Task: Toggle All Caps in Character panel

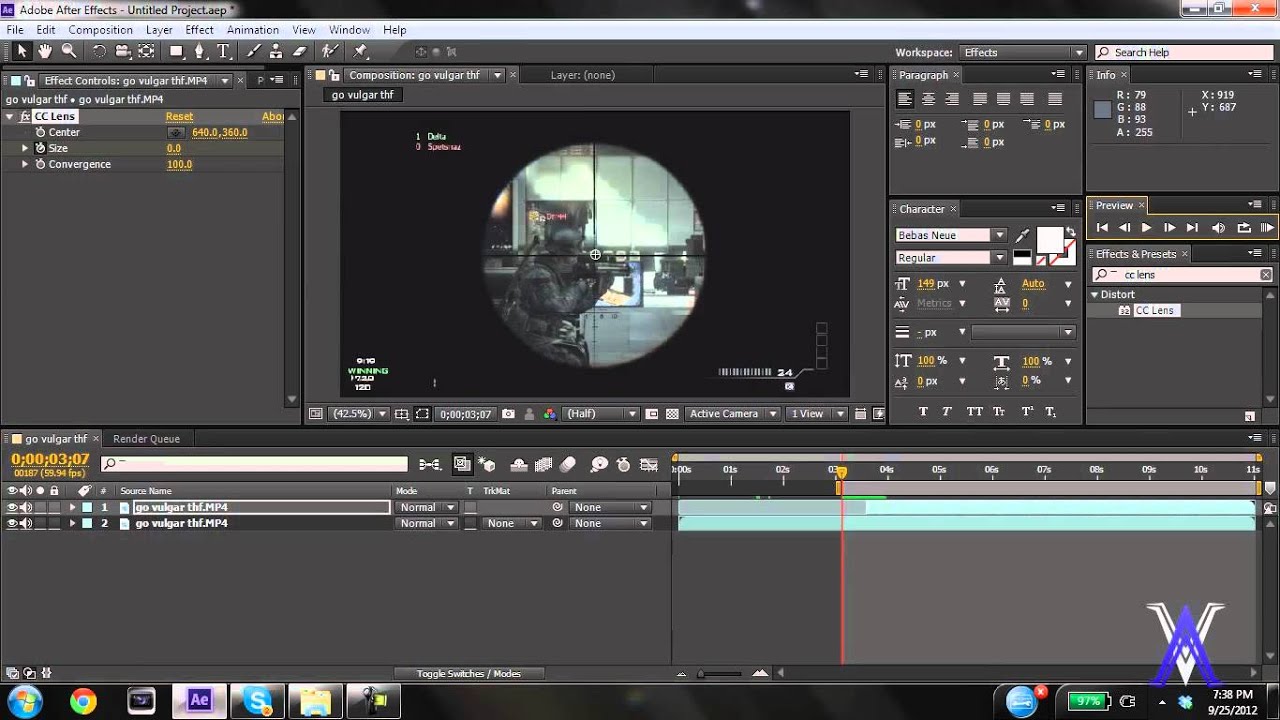Action: [x=975, y=411]
